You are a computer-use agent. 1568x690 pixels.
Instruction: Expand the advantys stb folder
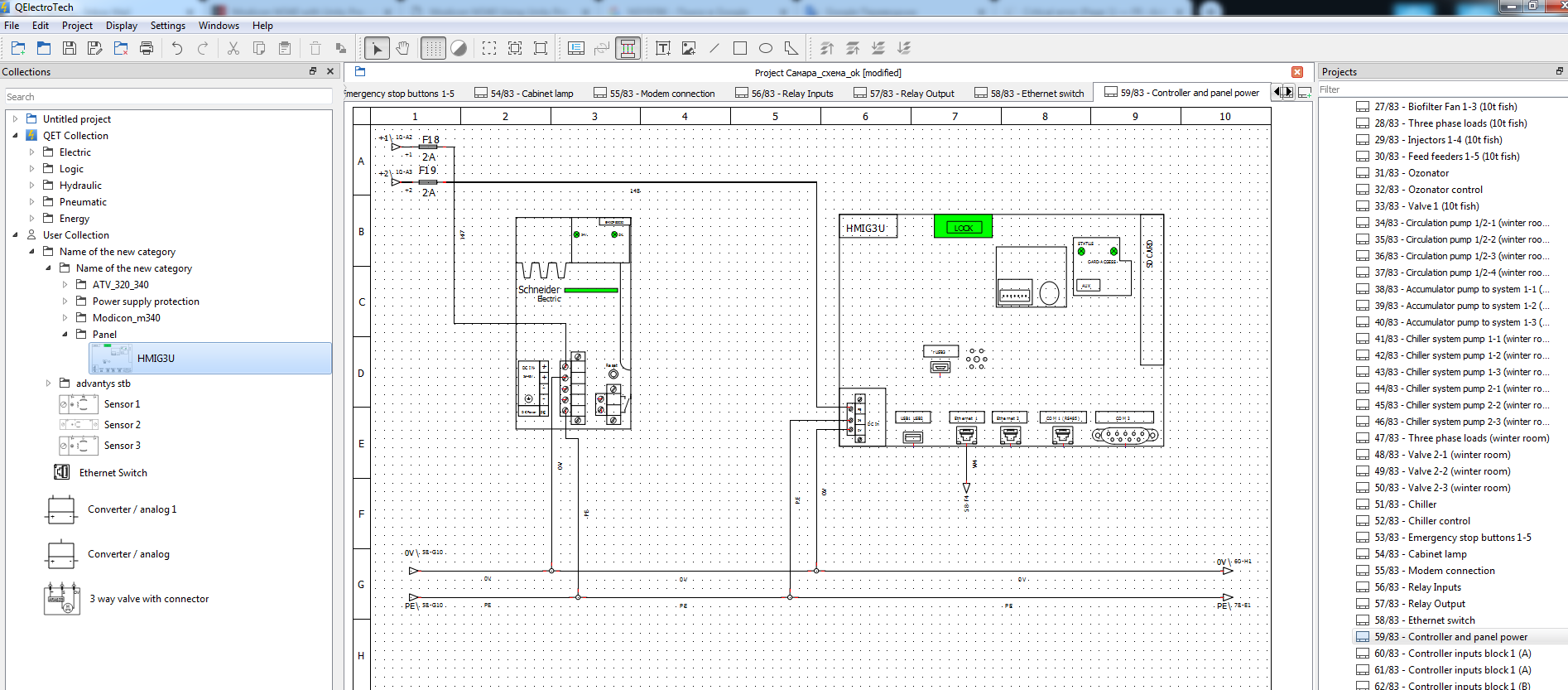pyautogui.click(x=49, y=384)
